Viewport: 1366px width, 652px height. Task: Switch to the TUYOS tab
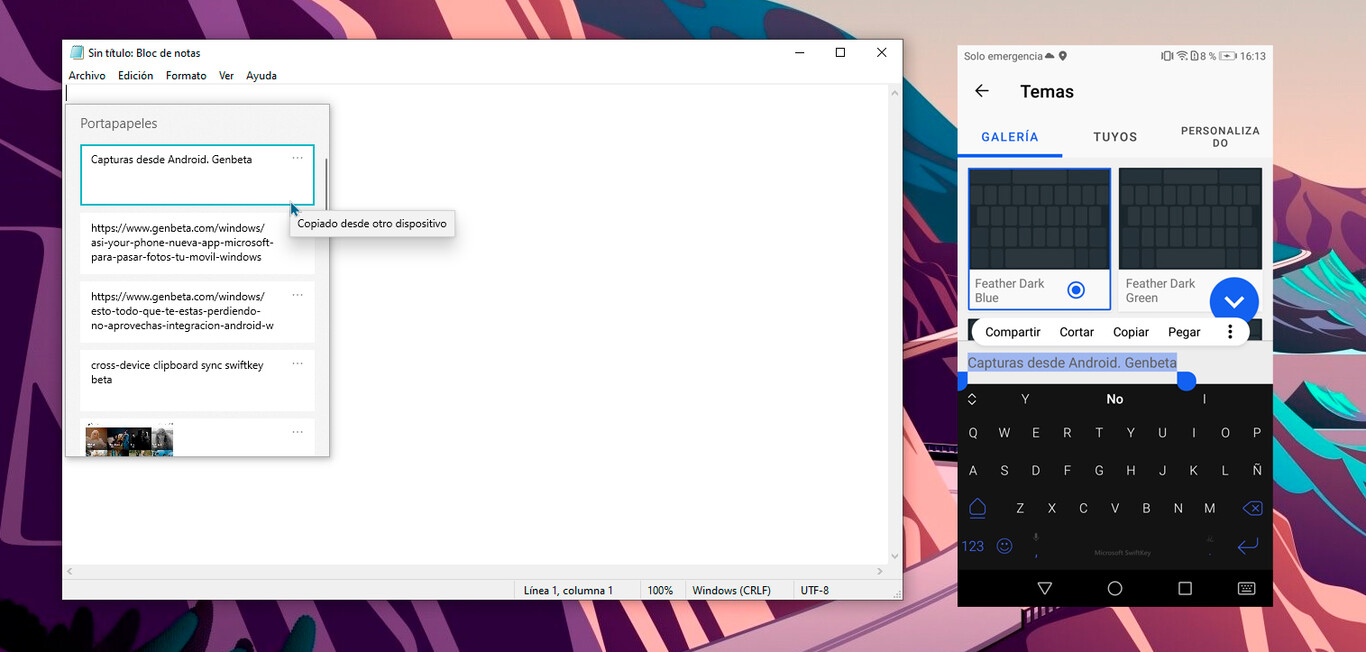(x=1115, y=137)
